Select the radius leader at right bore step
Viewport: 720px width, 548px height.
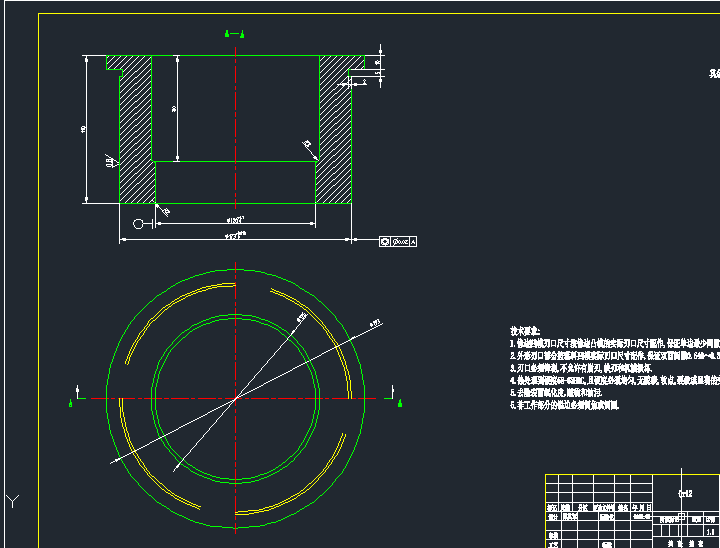309,149
